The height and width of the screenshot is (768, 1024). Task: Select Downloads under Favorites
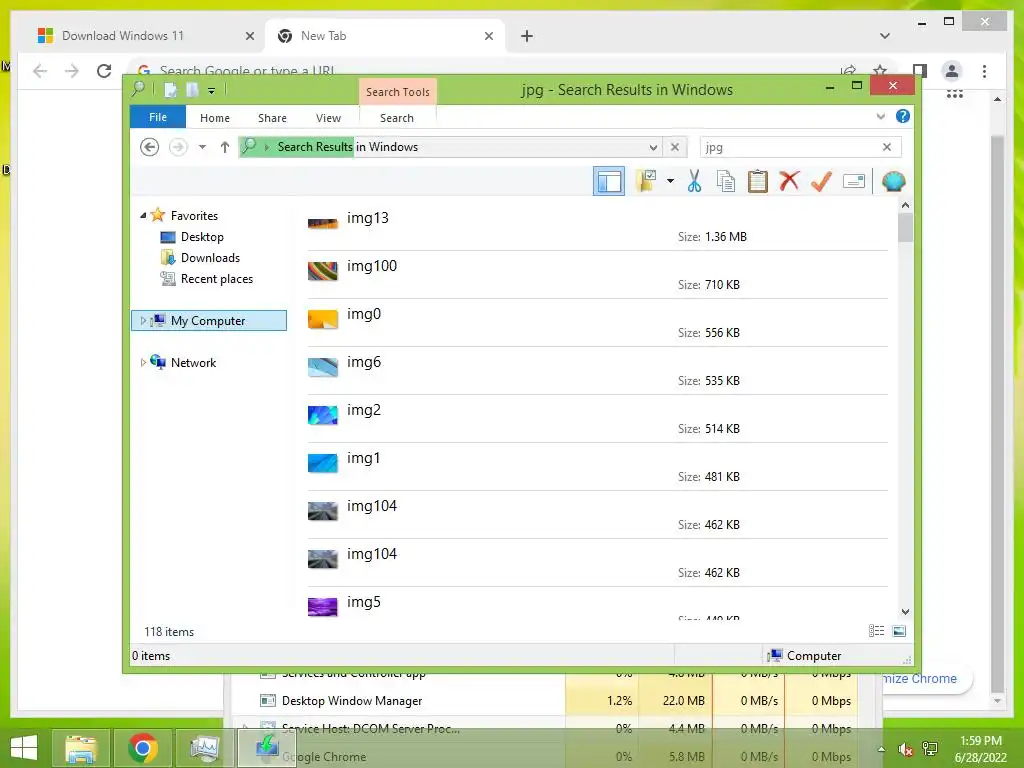pyautogui.click(x=210, y=257)
